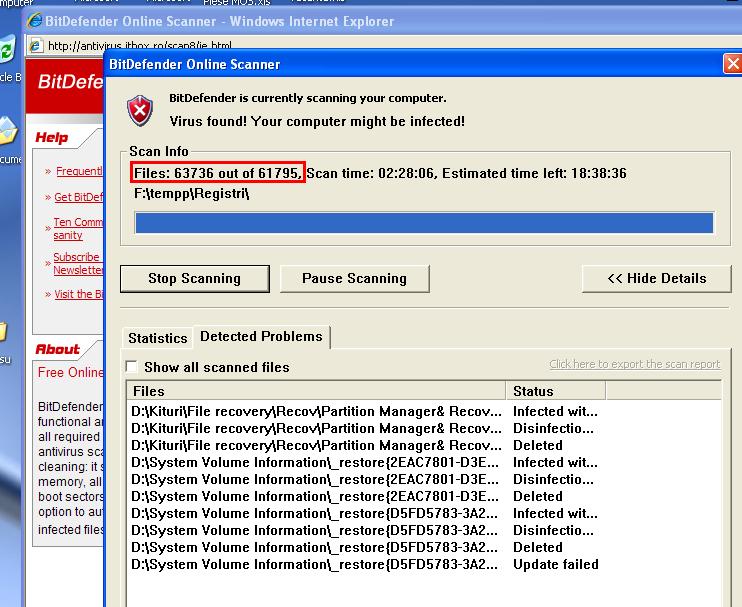Open the documents folder desktop icon

(x=8, y=130)
